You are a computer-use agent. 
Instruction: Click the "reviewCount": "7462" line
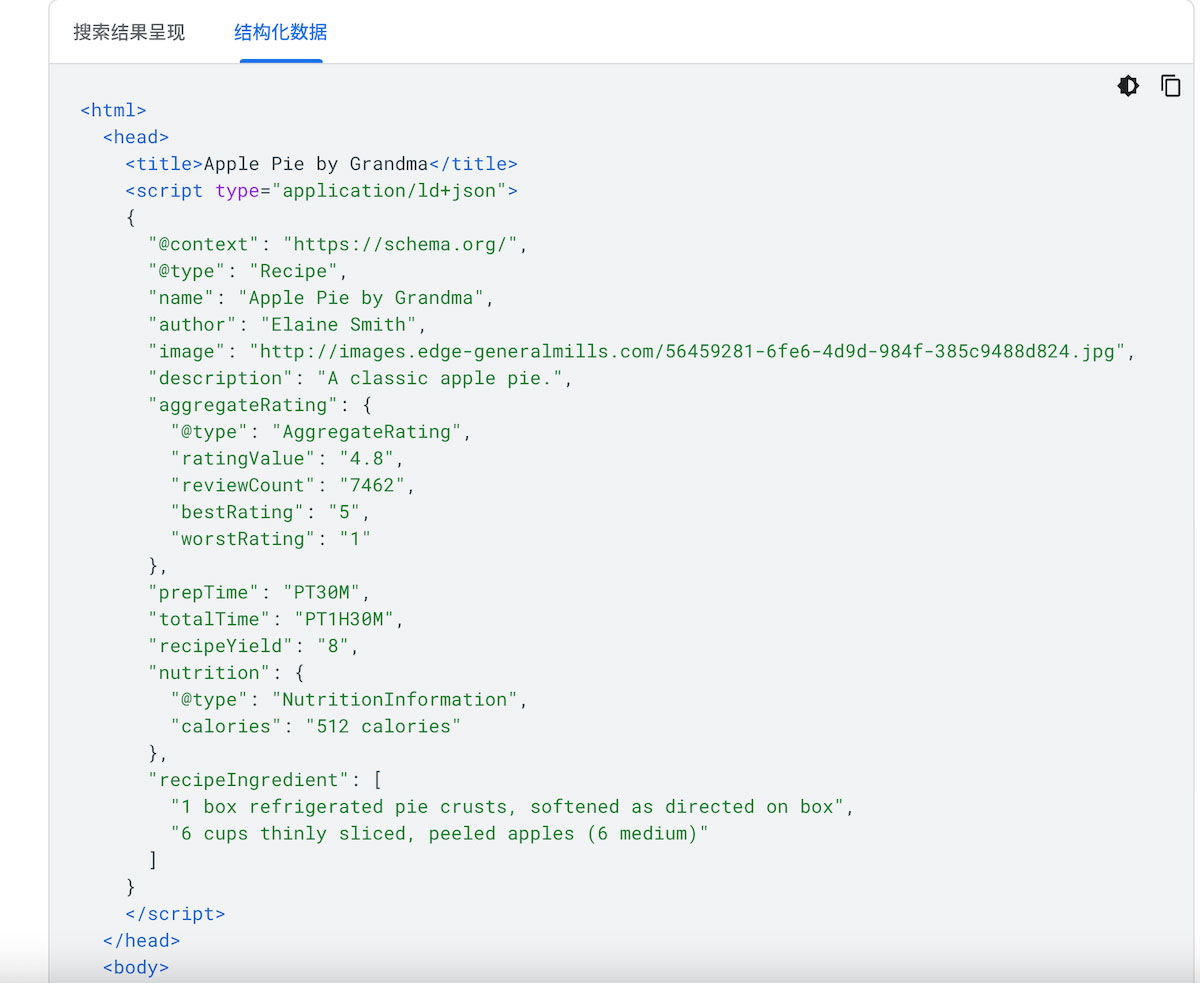click(293, 485)
